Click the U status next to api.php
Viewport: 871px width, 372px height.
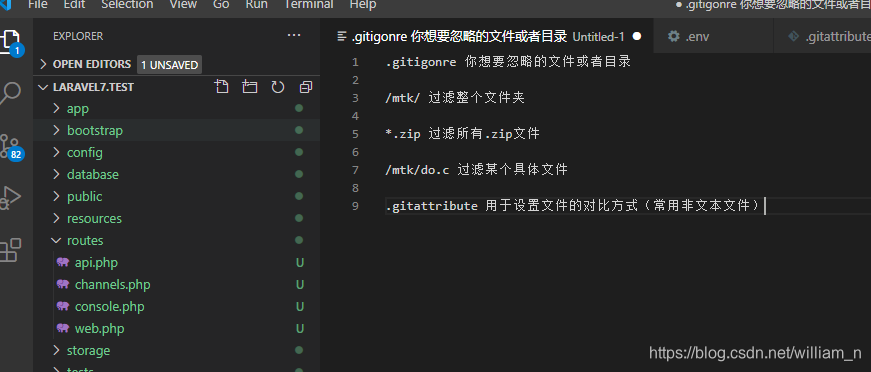(x=300, y=263)
